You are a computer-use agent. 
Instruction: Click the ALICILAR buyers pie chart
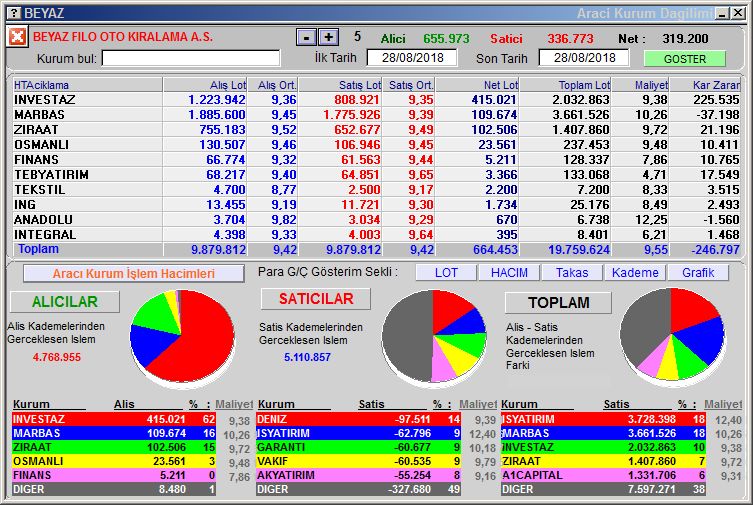[x=182, y=337]
